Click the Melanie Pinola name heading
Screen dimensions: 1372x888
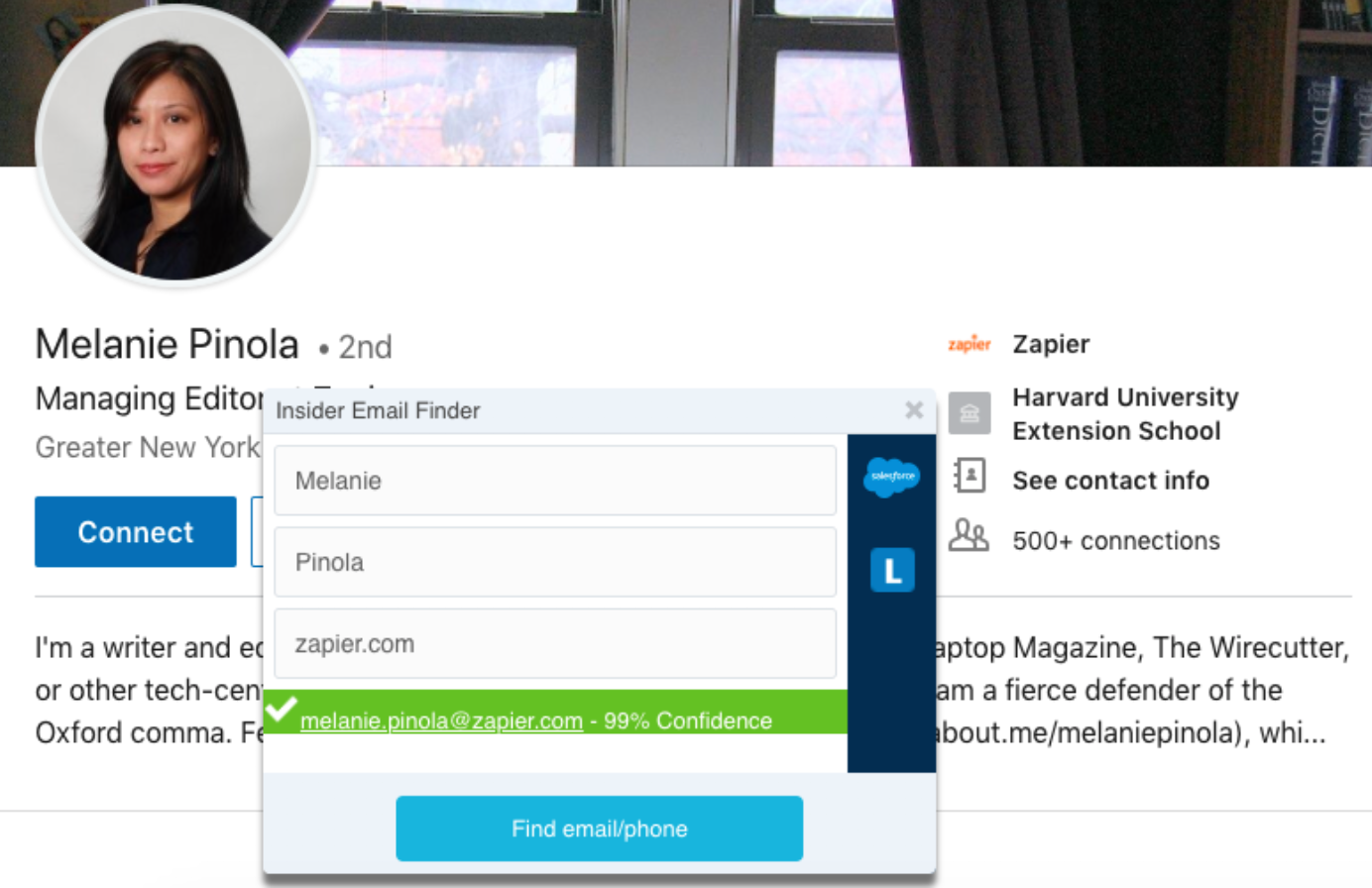(167, 345)
